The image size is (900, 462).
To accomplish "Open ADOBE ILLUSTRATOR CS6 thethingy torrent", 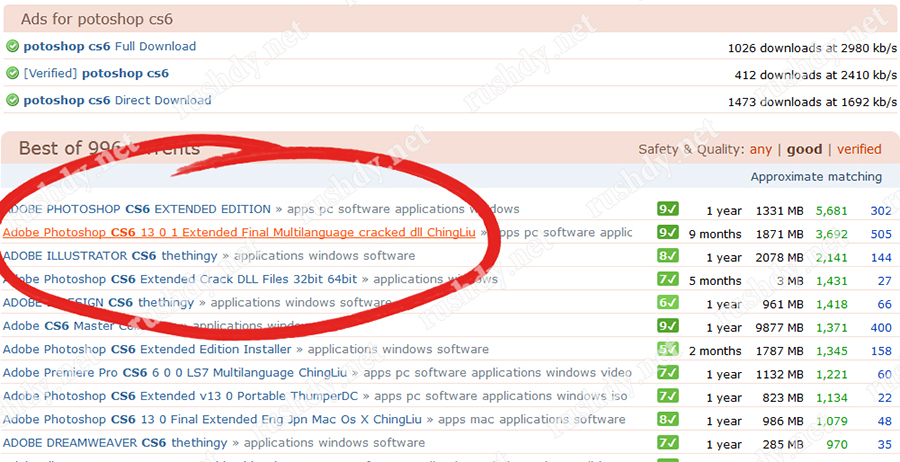I will click(110, 256).
